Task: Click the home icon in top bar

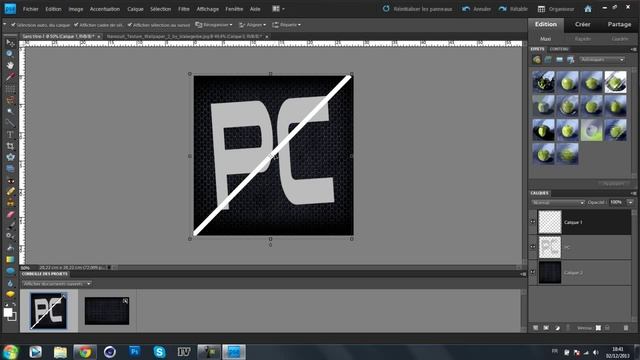Action: (x=588, y=9)
